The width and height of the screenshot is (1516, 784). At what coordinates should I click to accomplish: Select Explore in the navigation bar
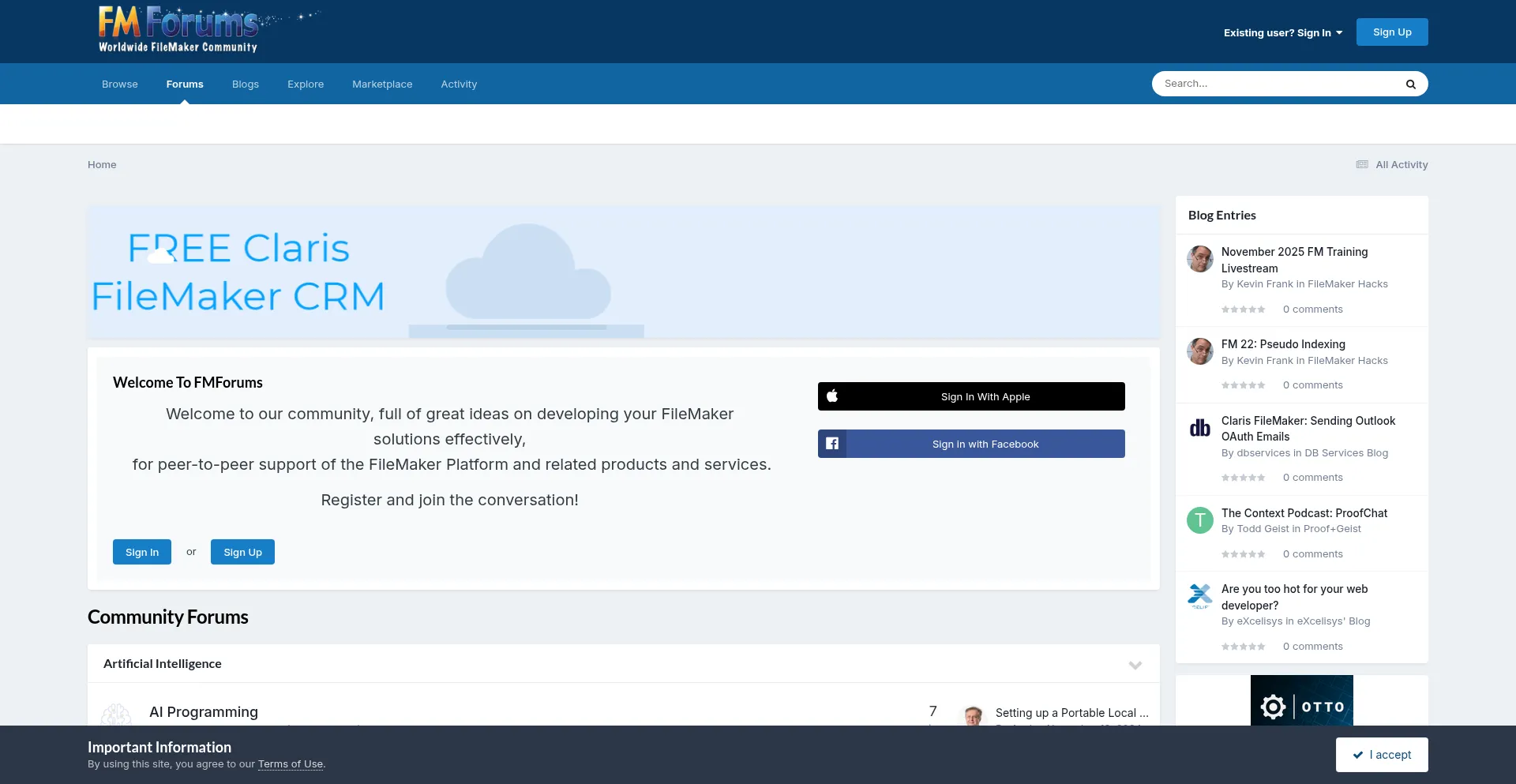coord(306,84)
